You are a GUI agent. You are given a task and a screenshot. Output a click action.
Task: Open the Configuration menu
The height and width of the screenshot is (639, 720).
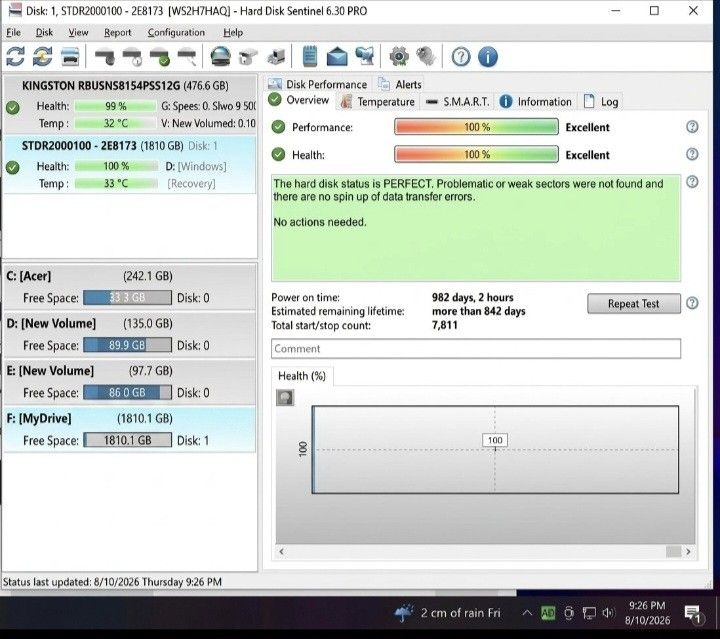click(176, 33)
